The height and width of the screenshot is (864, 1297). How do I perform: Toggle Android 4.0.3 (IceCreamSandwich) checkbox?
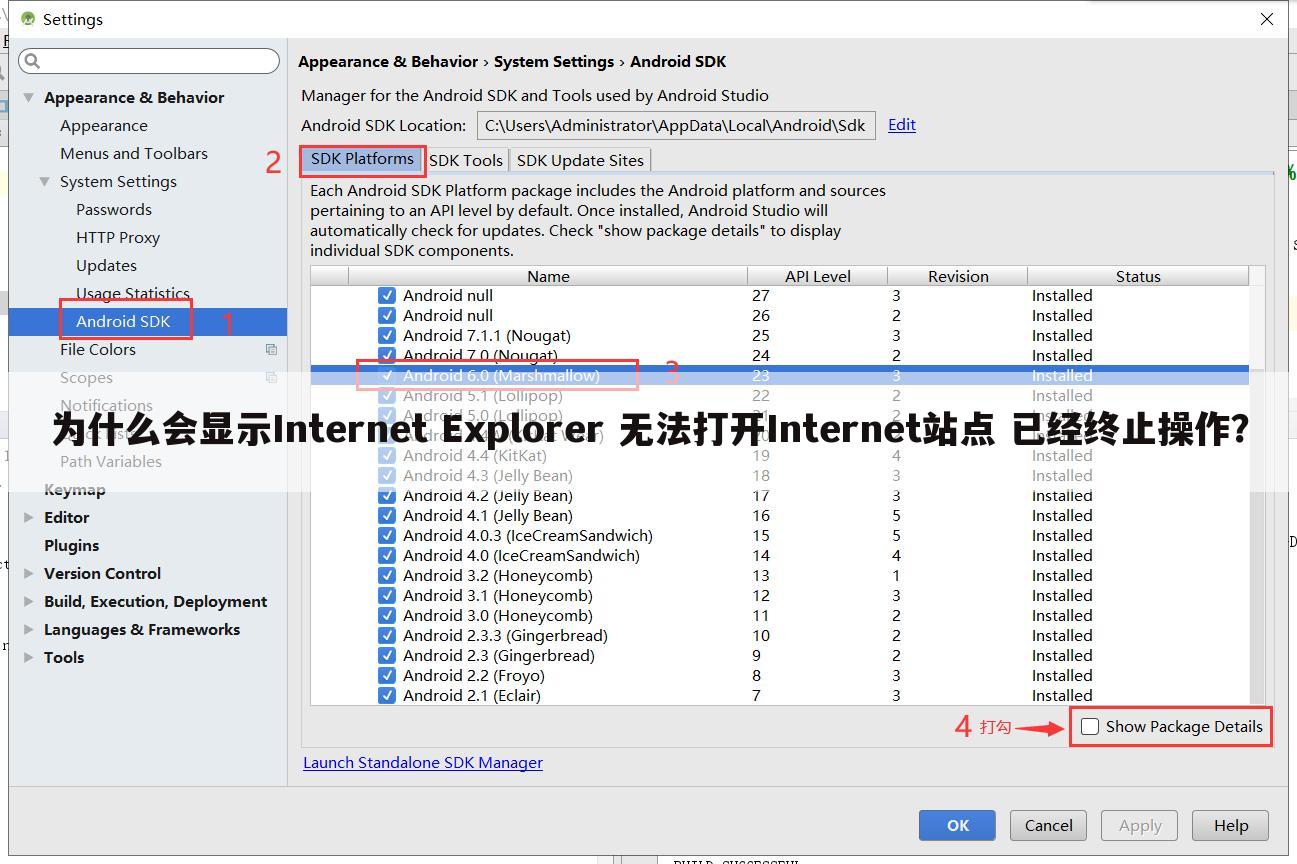click(x=387, y=535)
